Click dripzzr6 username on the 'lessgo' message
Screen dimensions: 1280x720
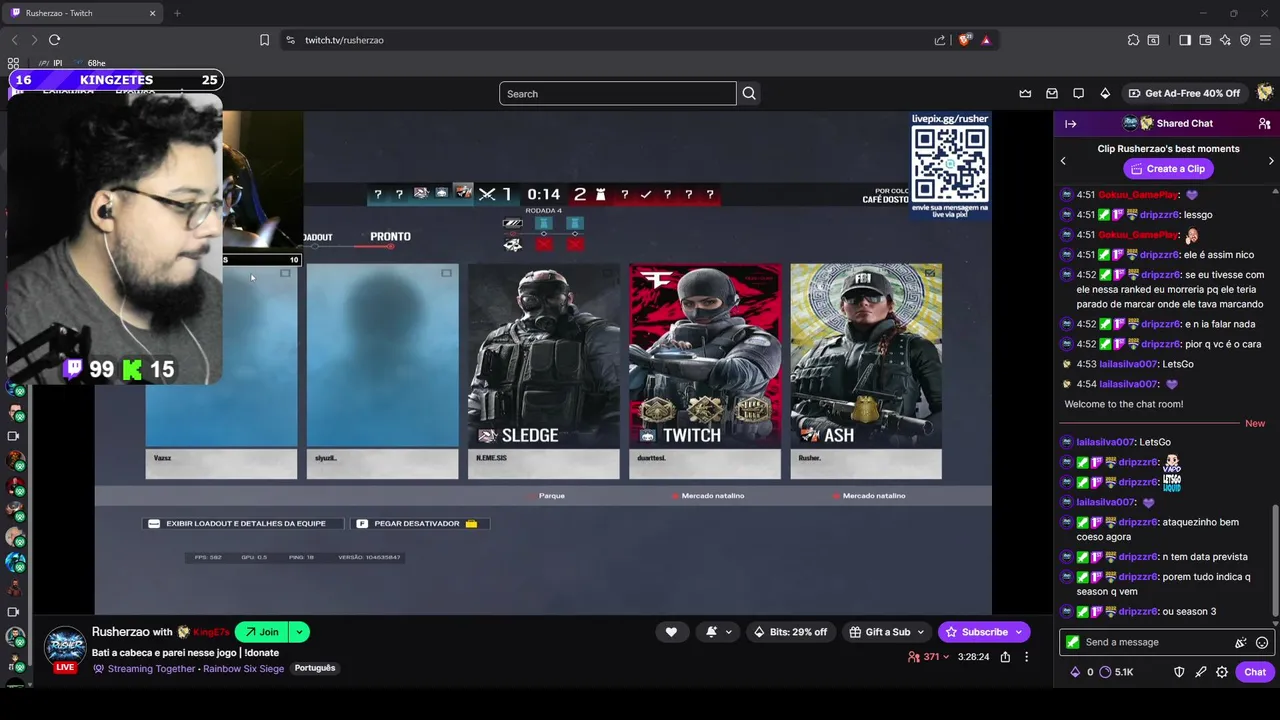click(1160, 215)
